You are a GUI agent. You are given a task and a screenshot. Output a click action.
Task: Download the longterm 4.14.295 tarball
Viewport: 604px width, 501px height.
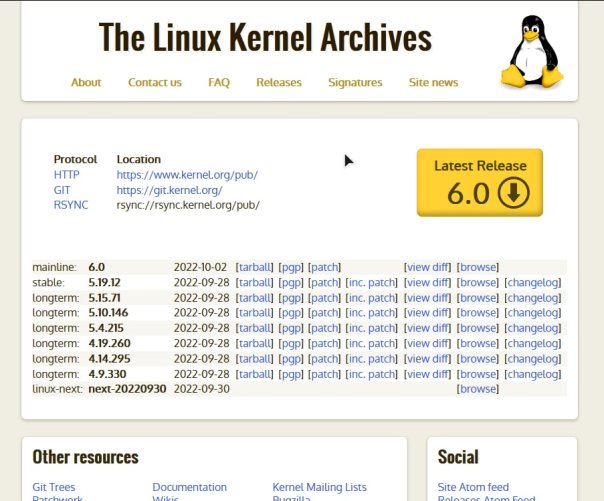pyautogui.click(x=254, y=359)
